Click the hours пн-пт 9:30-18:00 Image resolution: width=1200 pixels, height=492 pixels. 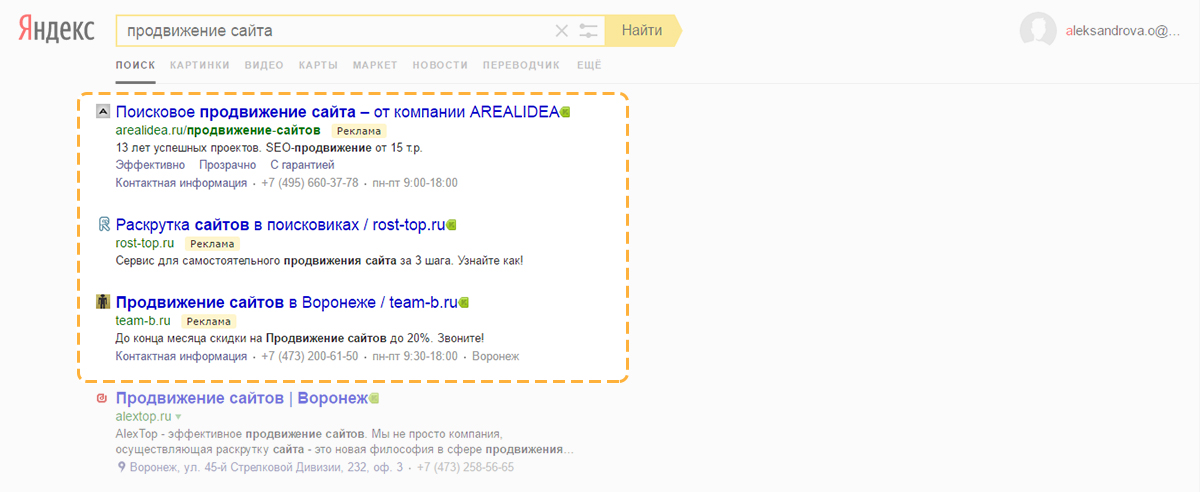click(x=414, y=356)
